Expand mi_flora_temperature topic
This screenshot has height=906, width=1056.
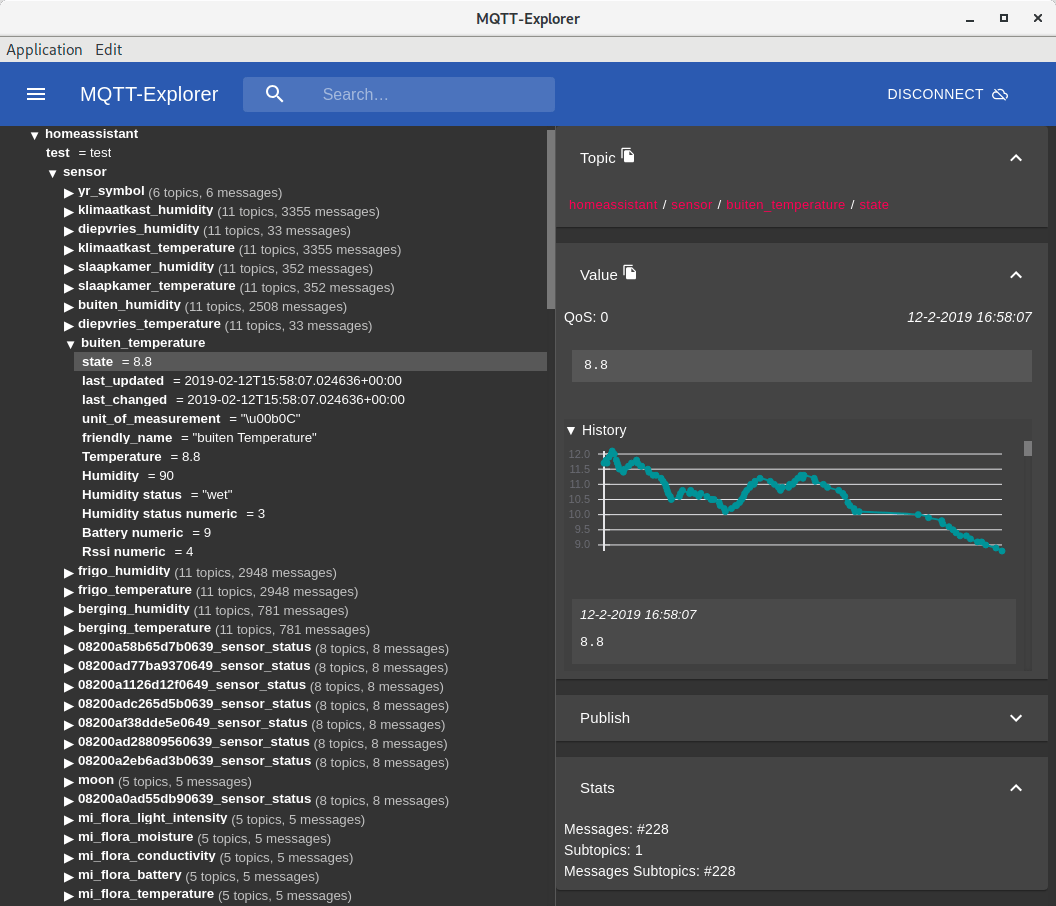69,895
